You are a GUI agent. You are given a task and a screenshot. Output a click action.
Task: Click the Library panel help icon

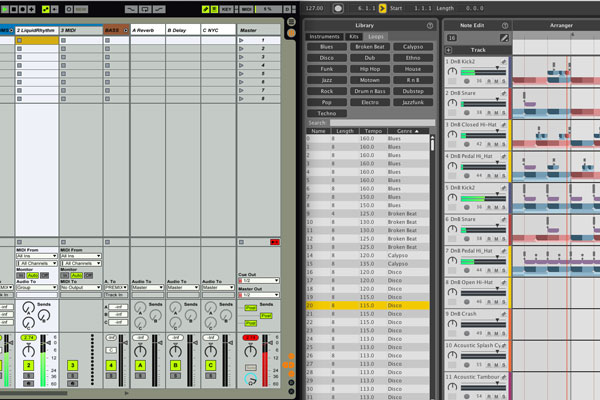[430, 25]
